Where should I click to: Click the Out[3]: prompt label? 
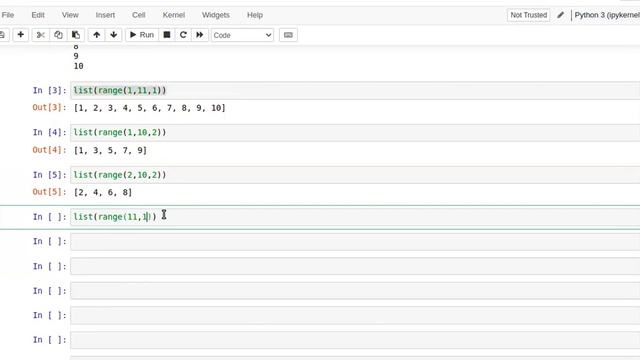coord(49,108)
